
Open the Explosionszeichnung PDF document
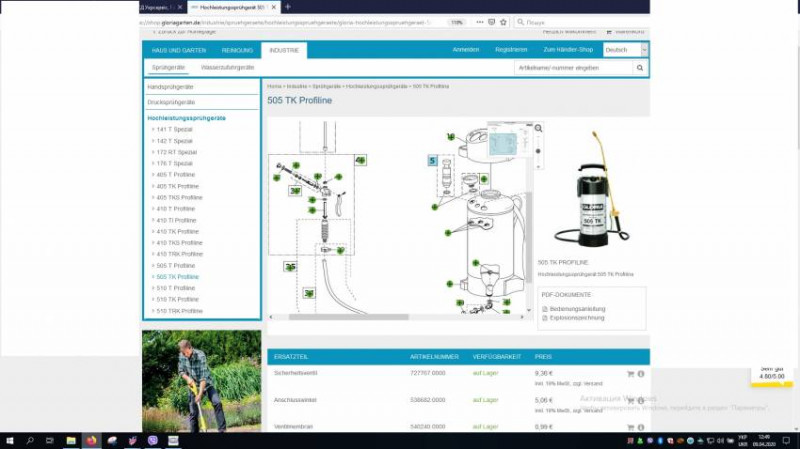[577, 318]
